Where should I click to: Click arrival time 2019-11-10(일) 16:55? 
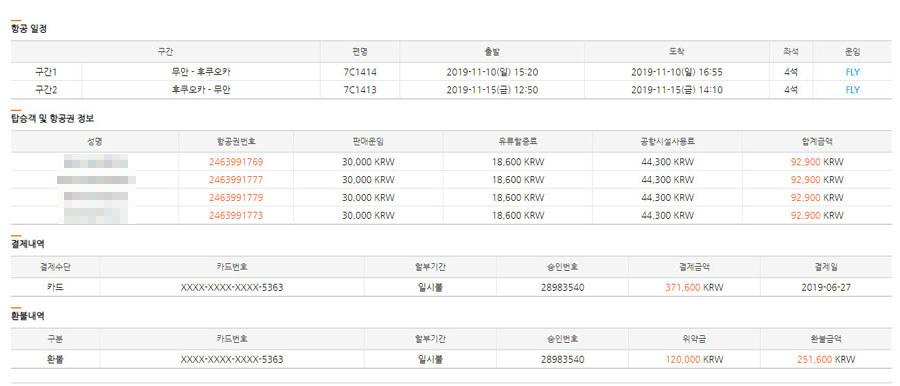677,72
